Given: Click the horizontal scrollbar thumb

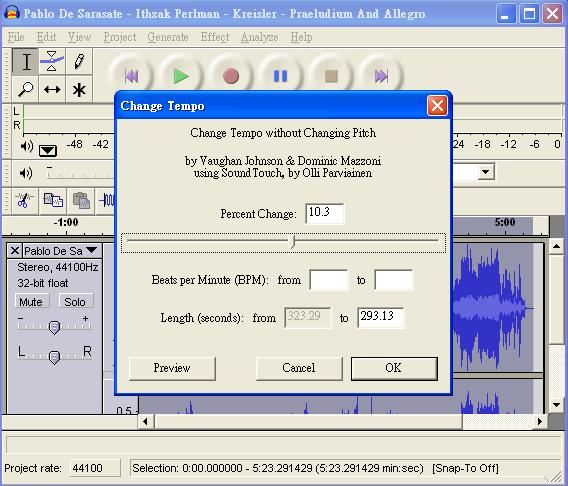Looking at the screenshot, I should (x=309, y=422).
